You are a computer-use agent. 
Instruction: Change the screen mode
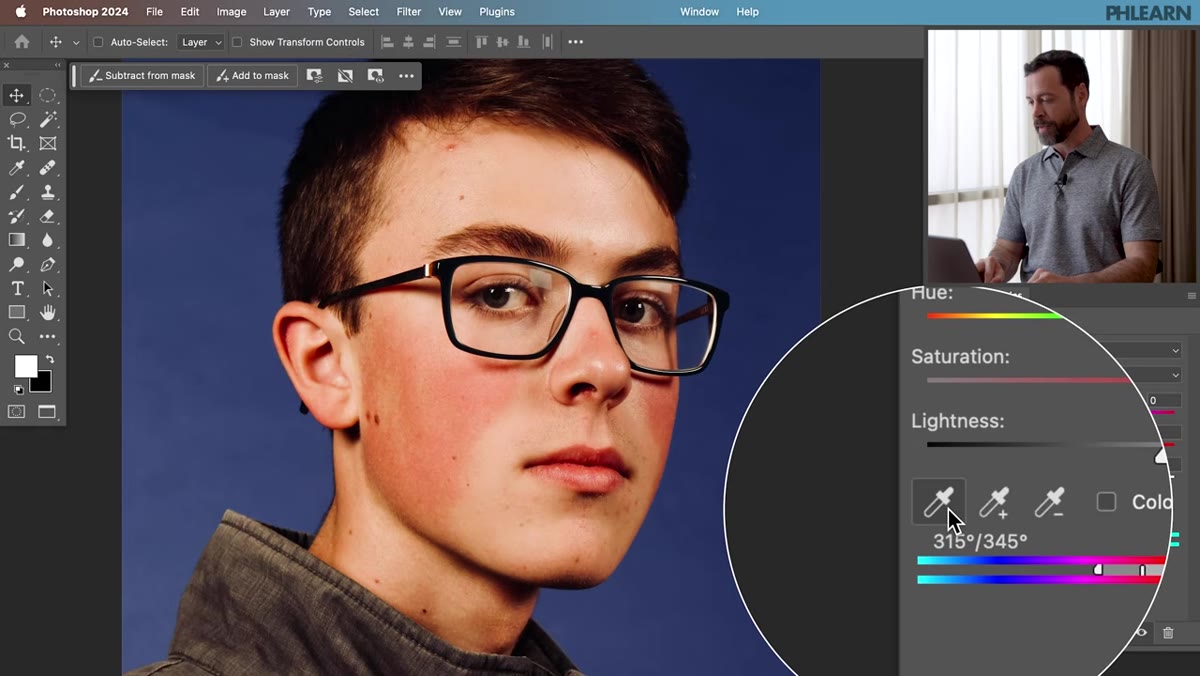click(47, 411)
